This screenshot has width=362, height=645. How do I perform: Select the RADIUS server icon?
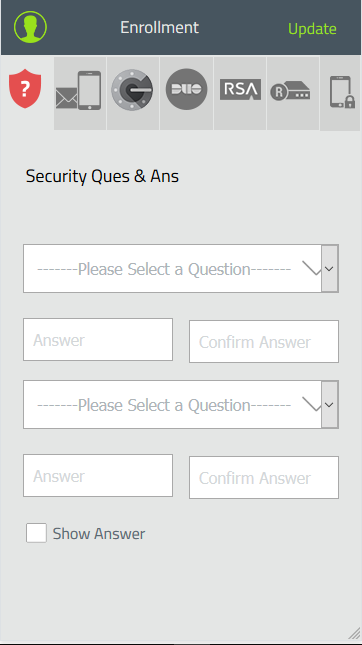293,93
